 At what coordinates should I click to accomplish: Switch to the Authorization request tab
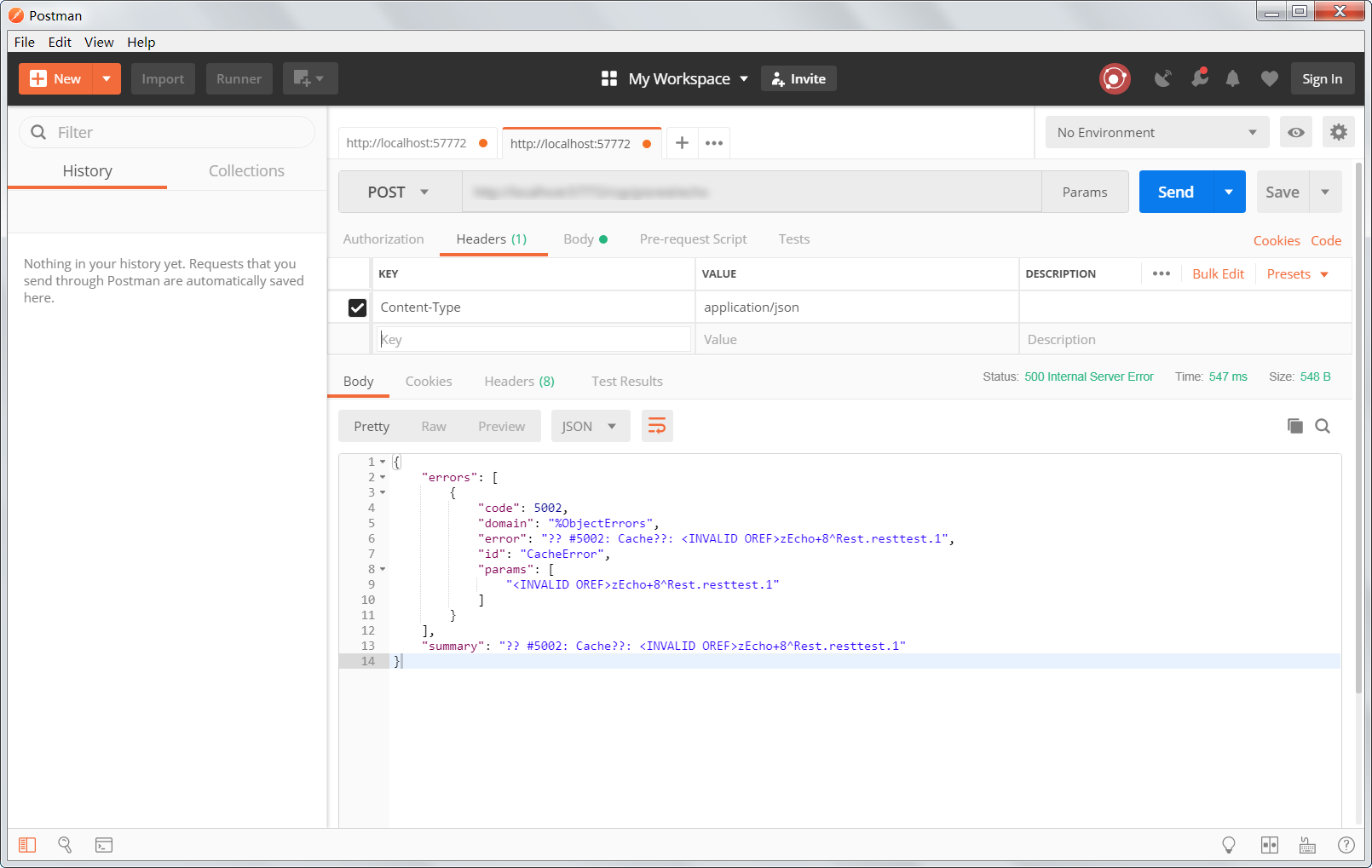pyautogui.click(x=383, y=239)
